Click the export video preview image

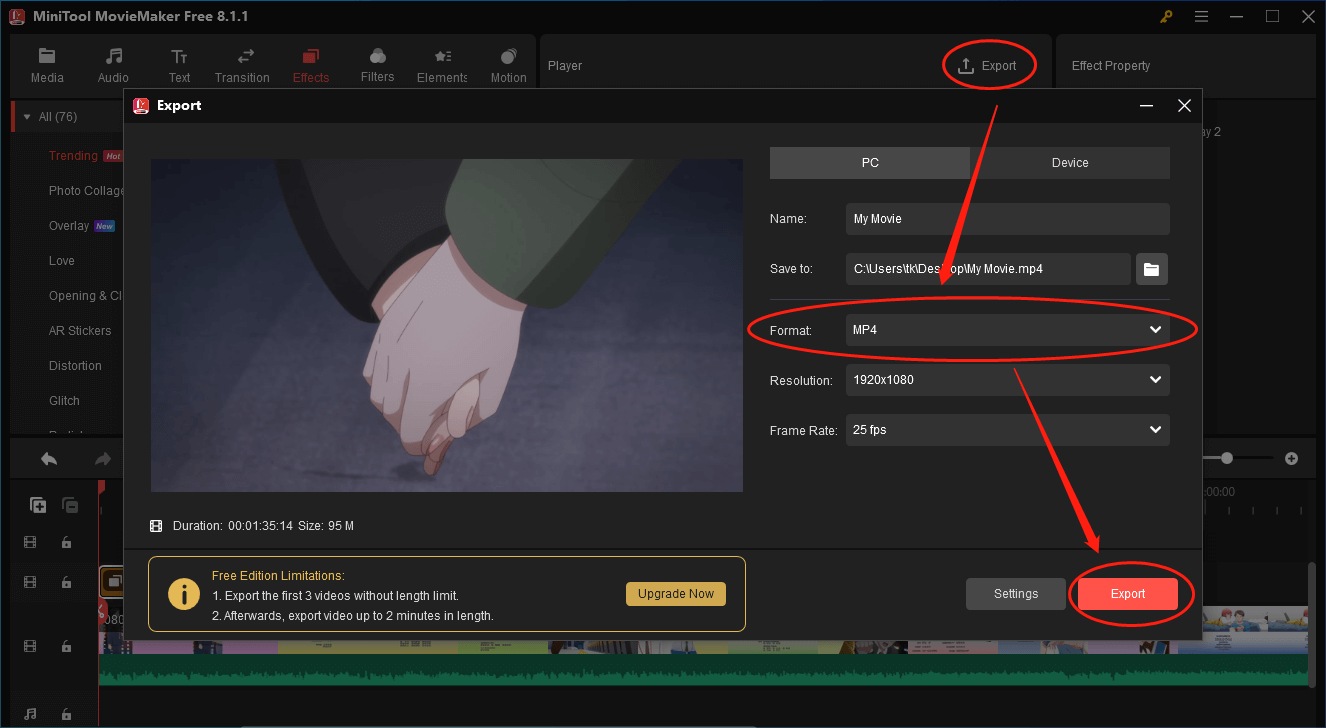tap(447, 325)
